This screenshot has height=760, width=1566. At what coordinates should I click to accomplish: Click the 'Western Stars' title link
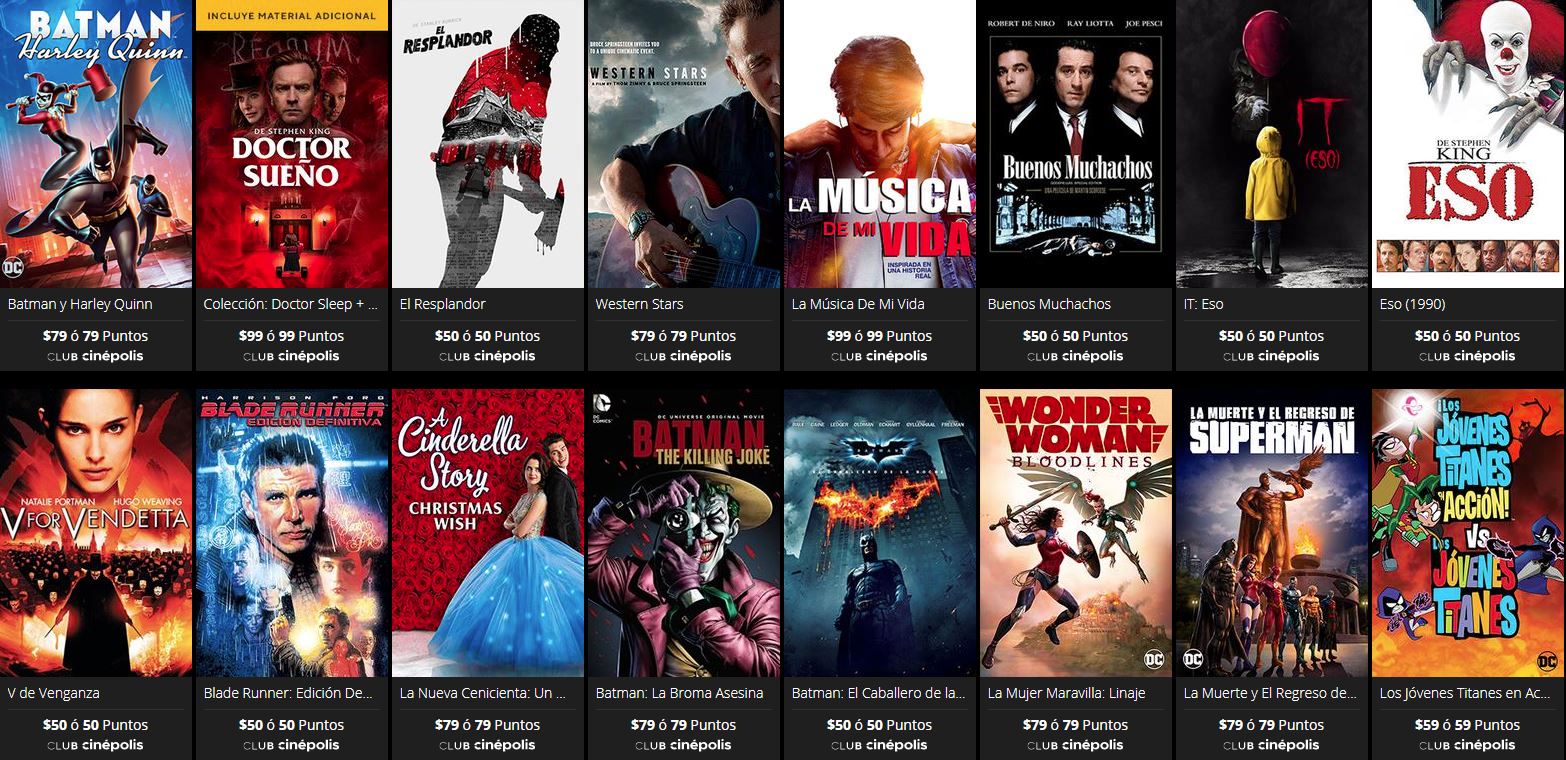(x=639, y=304)
